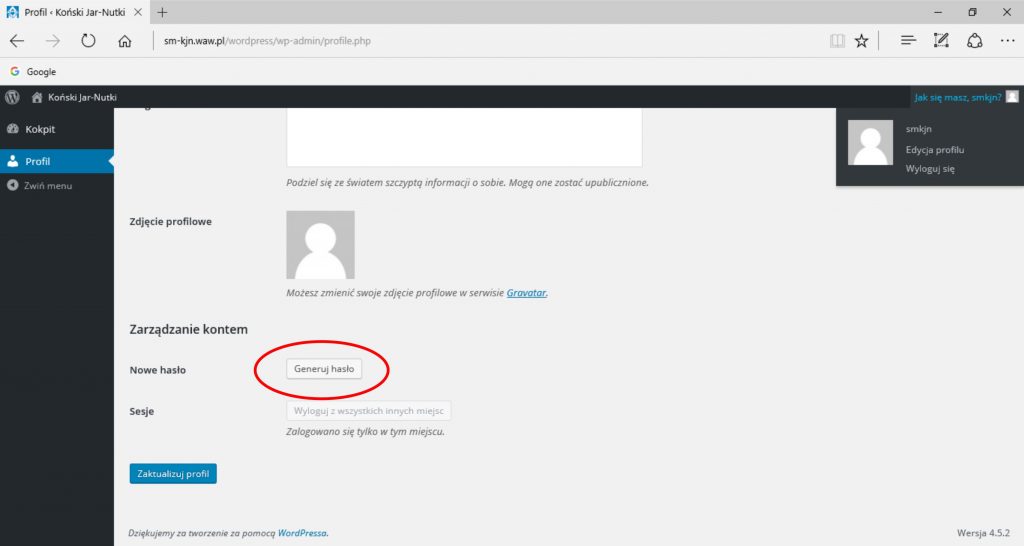Click the Sesje label

pos(142,411)
